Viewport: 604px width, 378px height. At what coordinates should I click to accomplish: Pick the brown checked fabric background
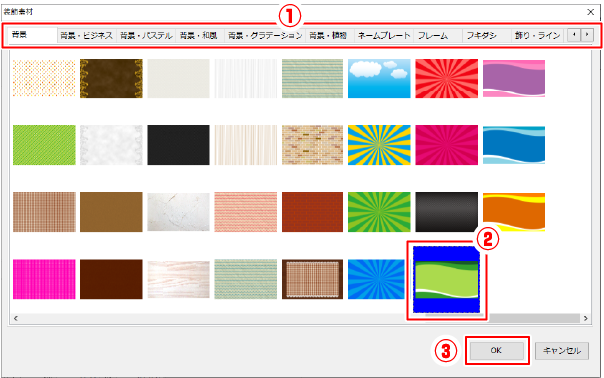pyautogui.click(x=44, y=212)
